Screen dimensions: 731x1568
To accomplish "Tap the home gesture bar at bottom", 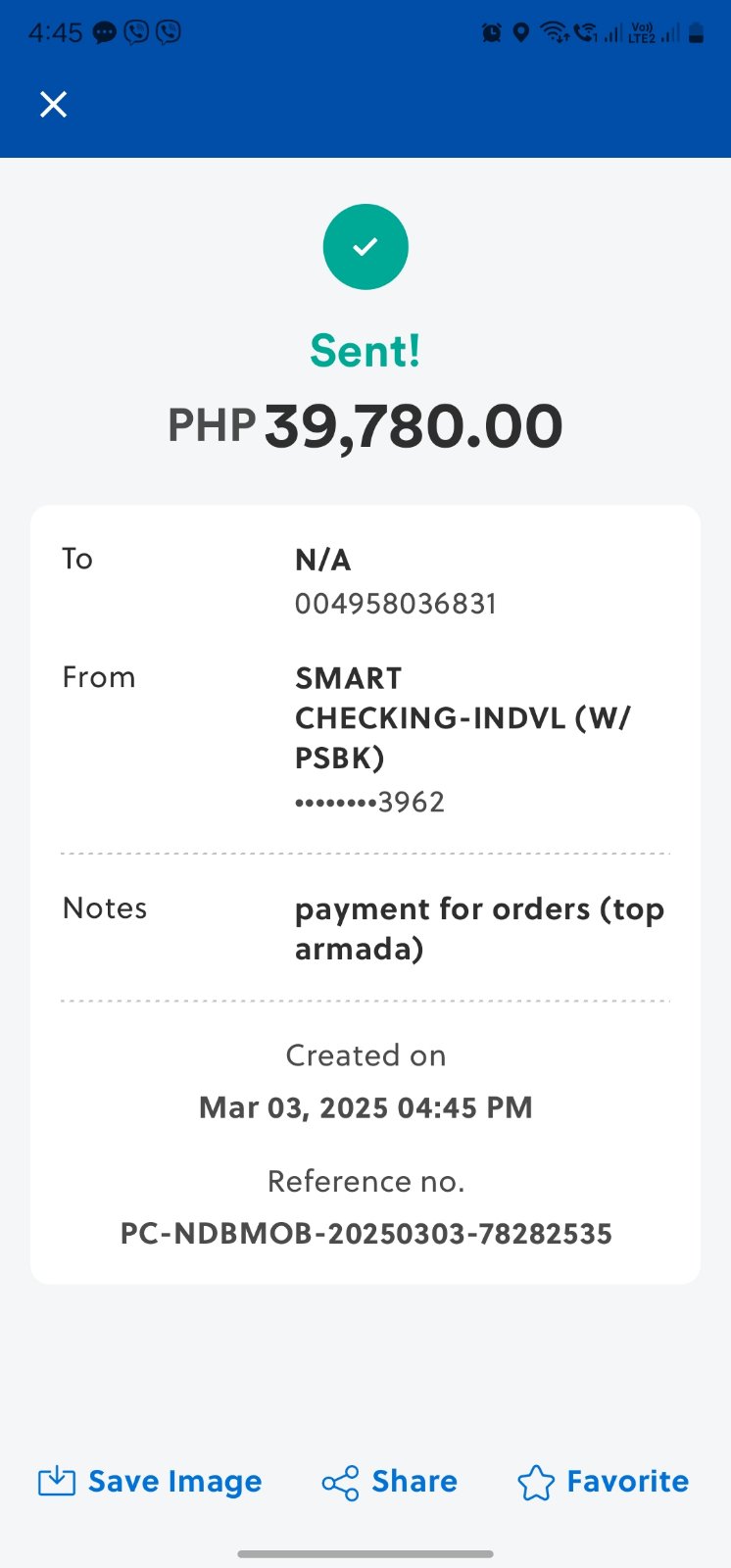I will coord(365,1553).
